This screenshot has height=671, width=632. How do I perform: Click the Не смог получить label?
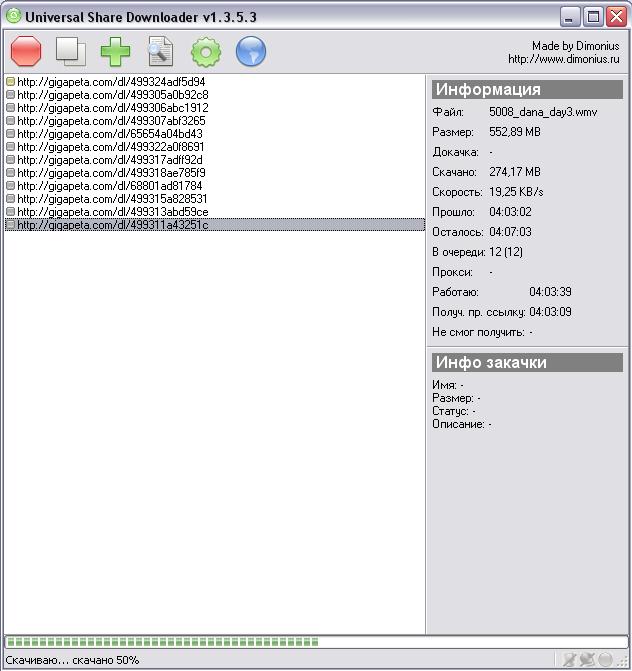(478, 332)
